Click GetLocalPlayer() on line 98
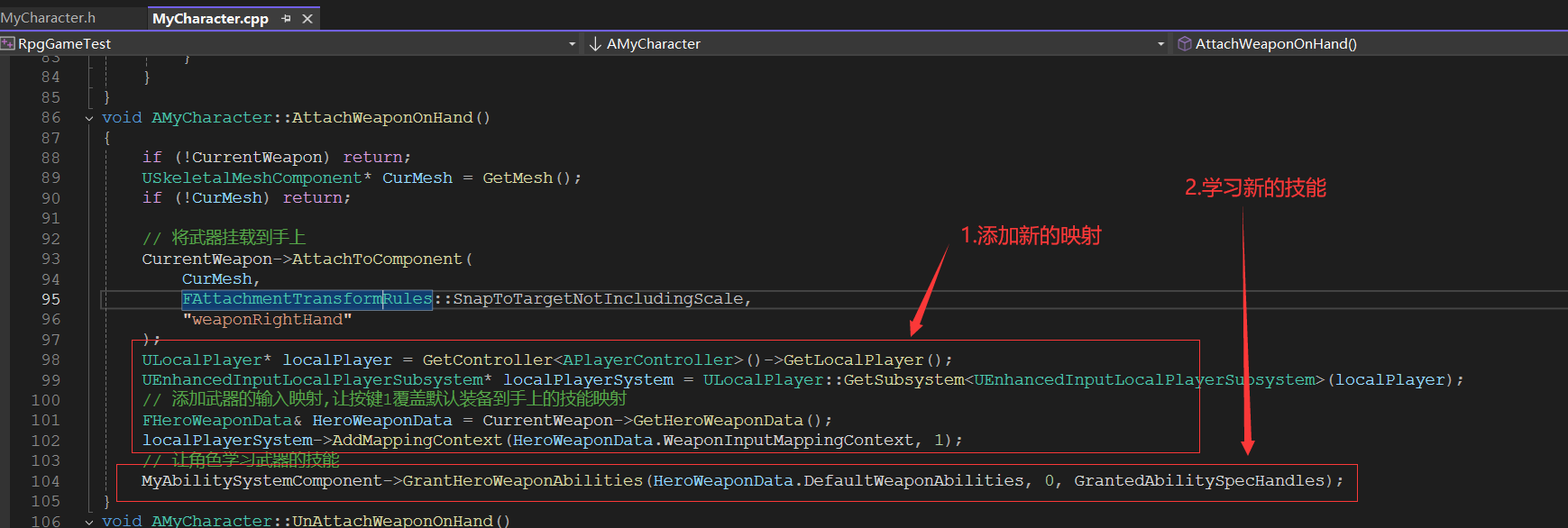The height and width of the screenshot is (528, 1568). tap(863, 360)
